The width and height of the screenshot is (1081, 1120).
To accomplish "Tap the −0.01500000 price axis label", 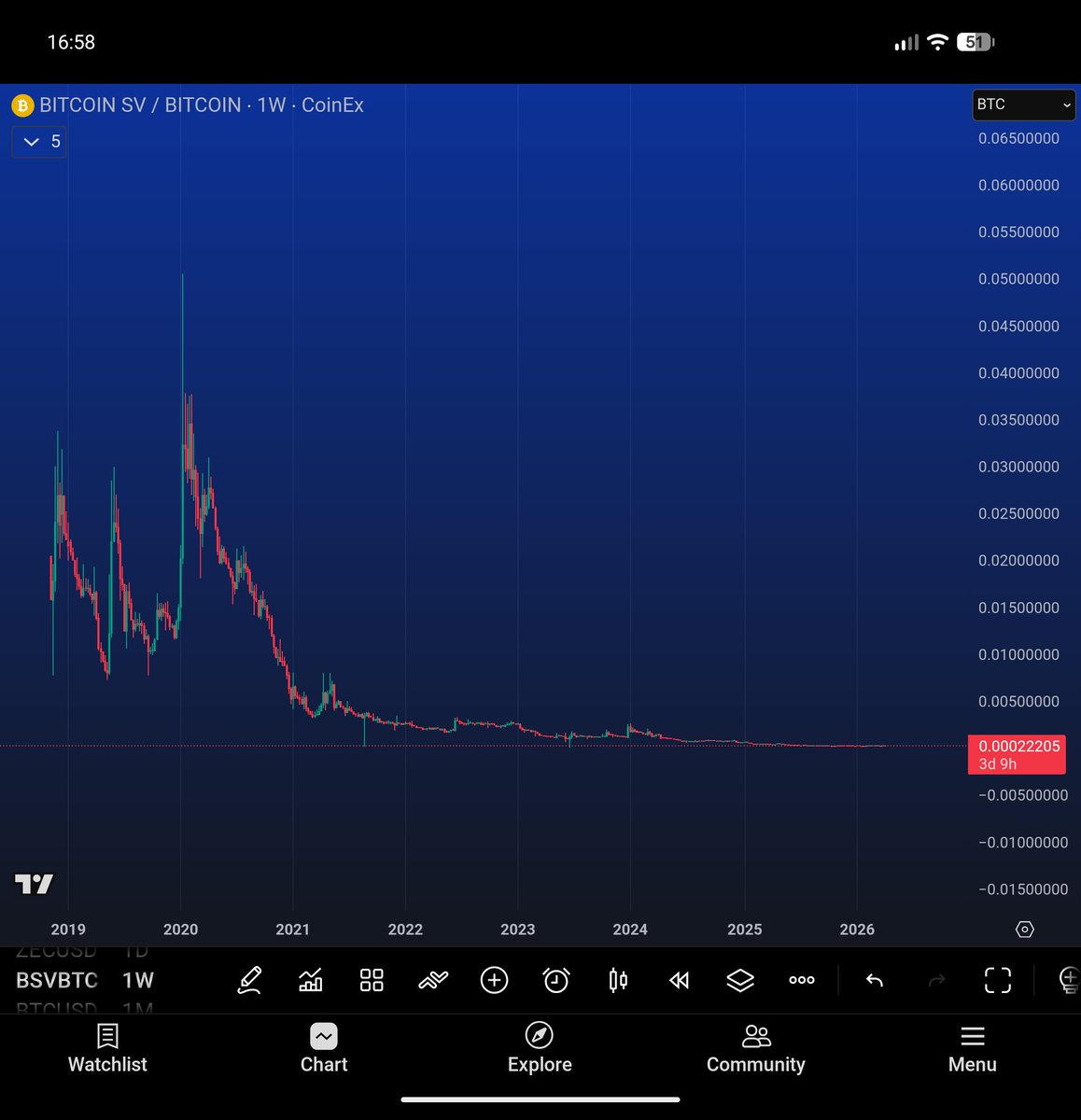I will tap(1022, 889).
